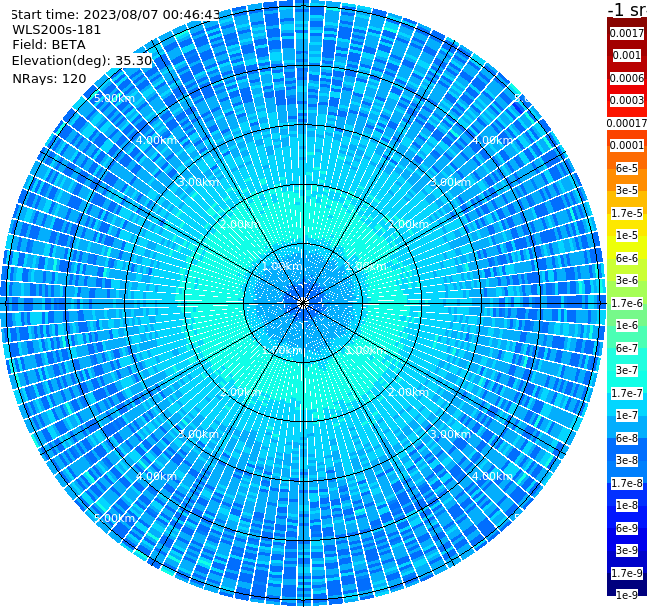Click the 0.001 colorbar label

627,55
